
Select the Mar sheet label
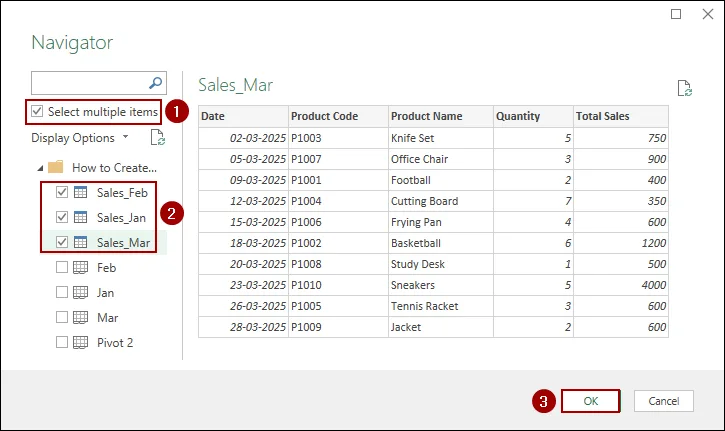[107, 317]
